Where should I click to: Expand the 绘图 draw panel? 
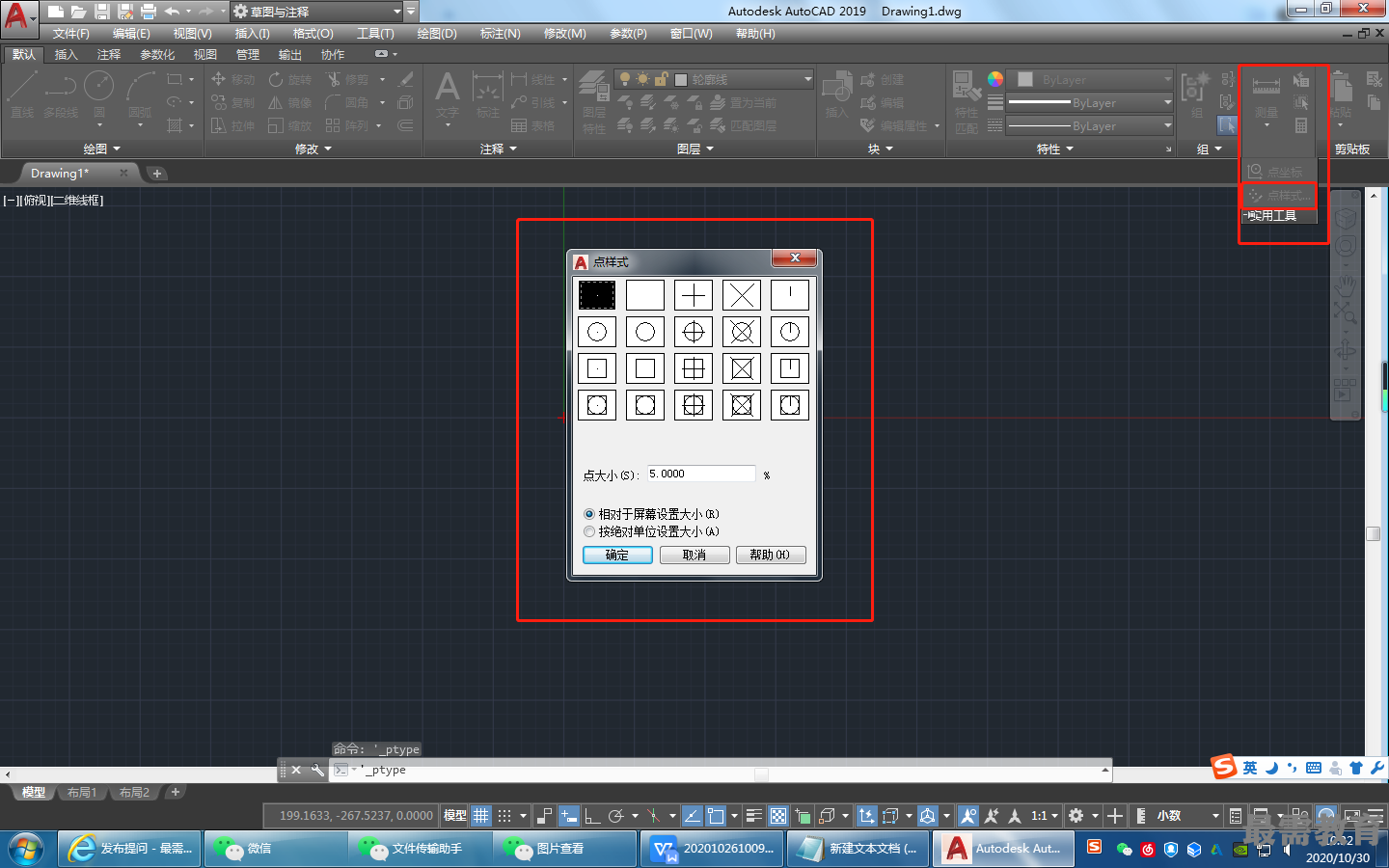coord(101,149)
